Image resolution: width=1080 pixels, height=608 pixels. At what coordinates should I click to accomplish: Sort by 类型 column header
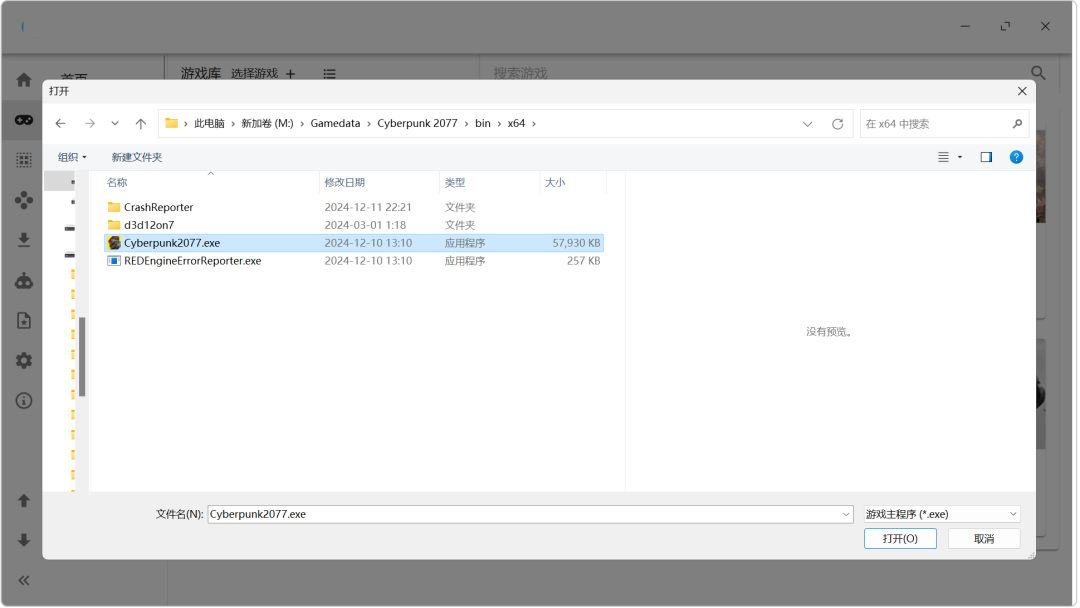click(x=455, y=182)
